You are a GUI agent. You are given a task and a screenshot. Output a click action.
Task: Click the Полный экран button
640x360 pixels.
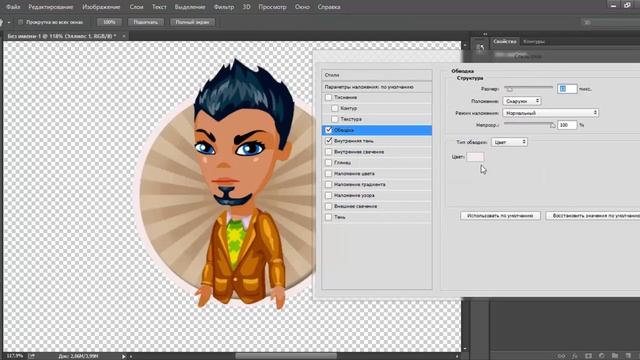192,22
